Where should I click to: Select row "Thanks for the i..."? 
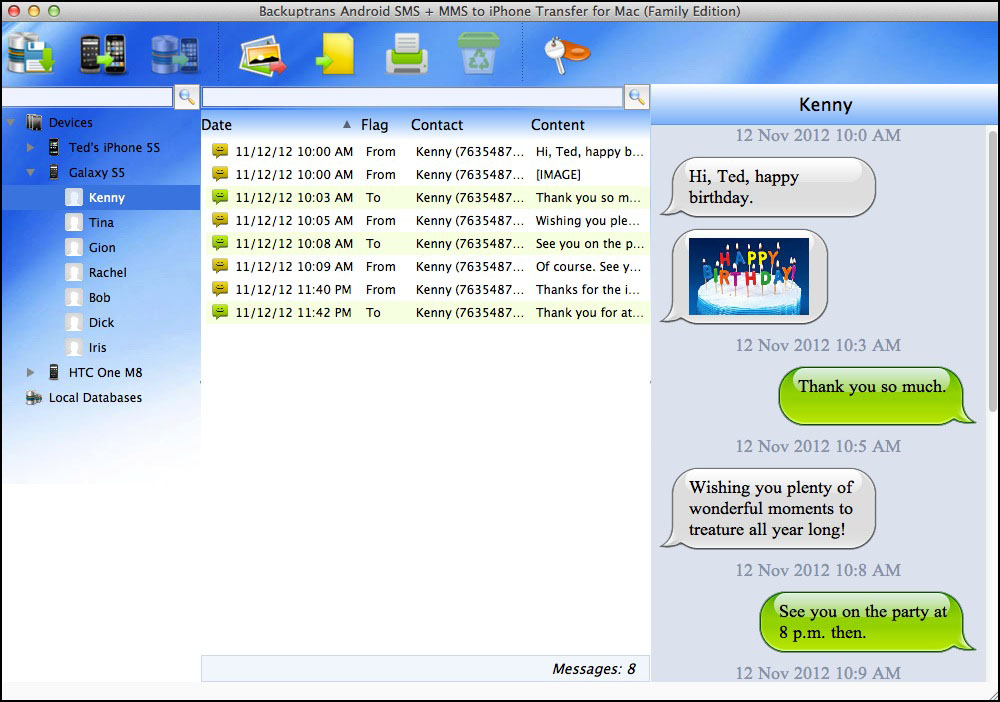[x=427, y=289]
